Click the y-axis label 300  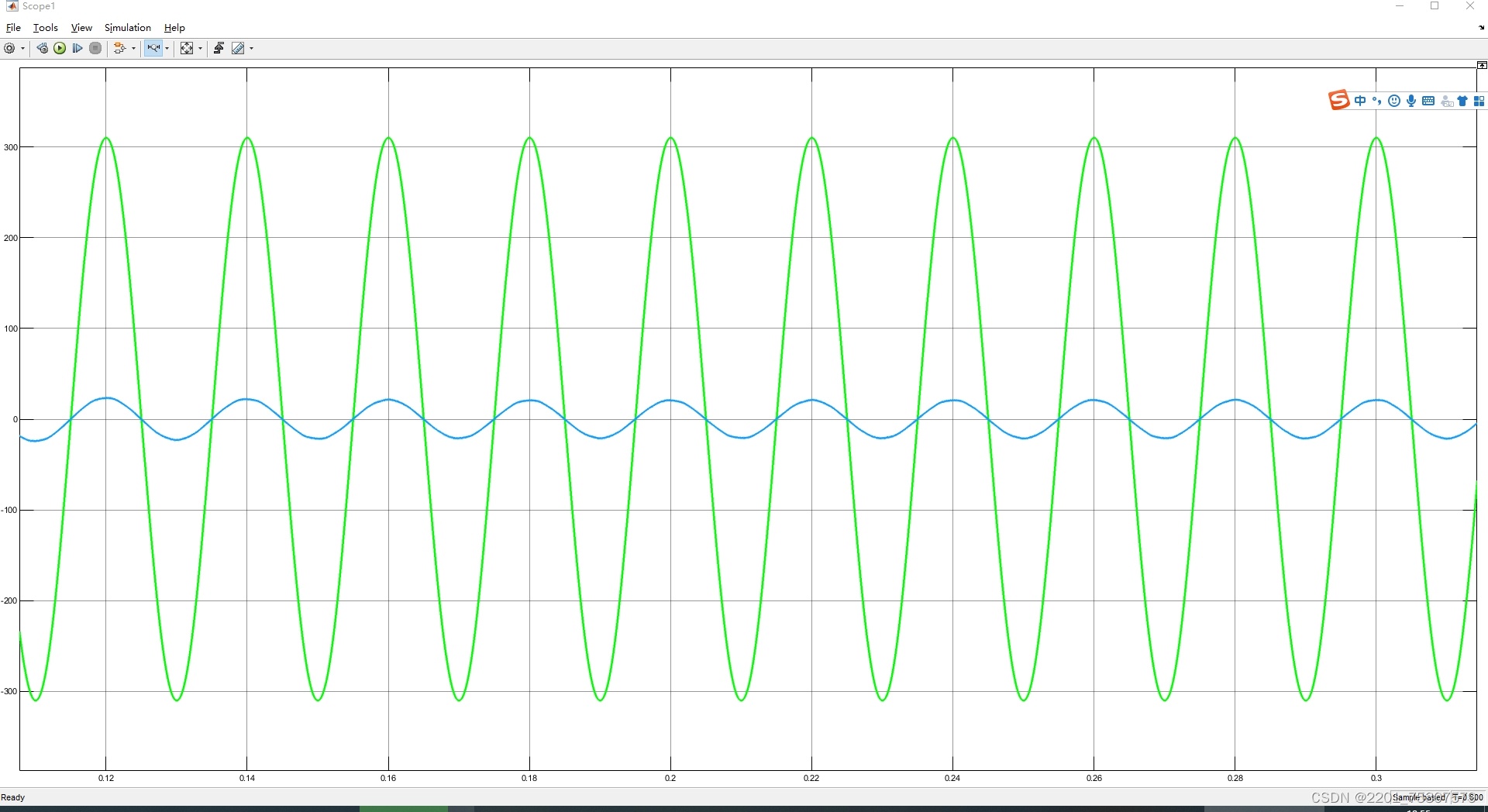pyautogui.click(x=11, y=147)
